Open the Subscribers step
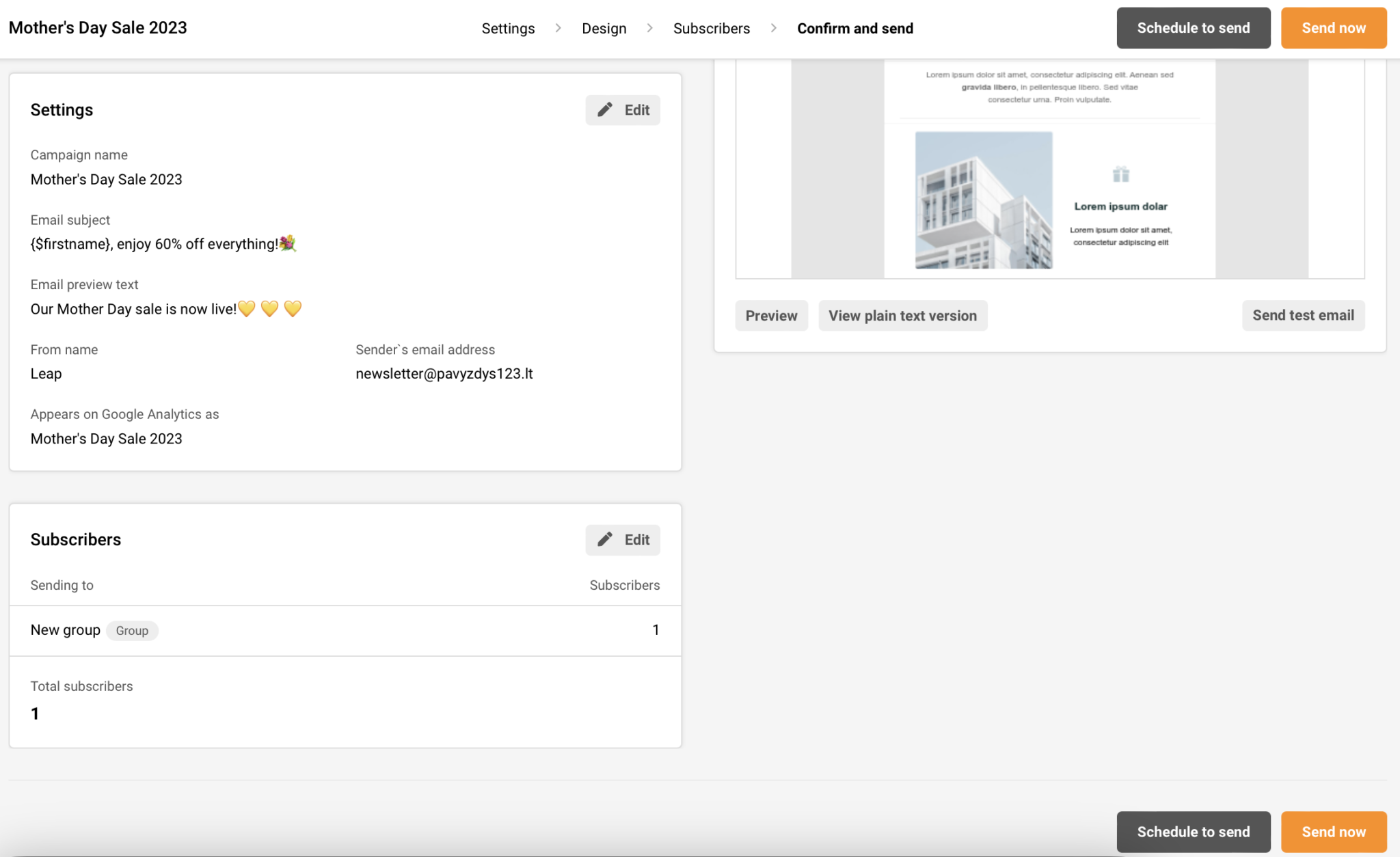The image size is (1400, 857). pos(712,28)
